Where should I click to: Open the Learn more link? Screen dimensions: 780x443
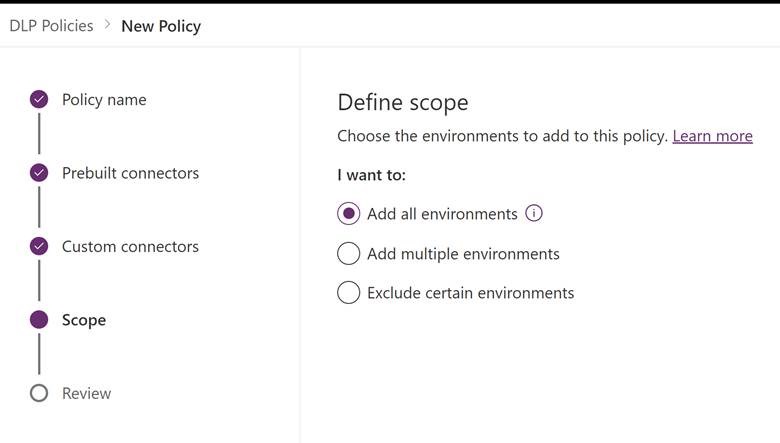pos(712,136)
